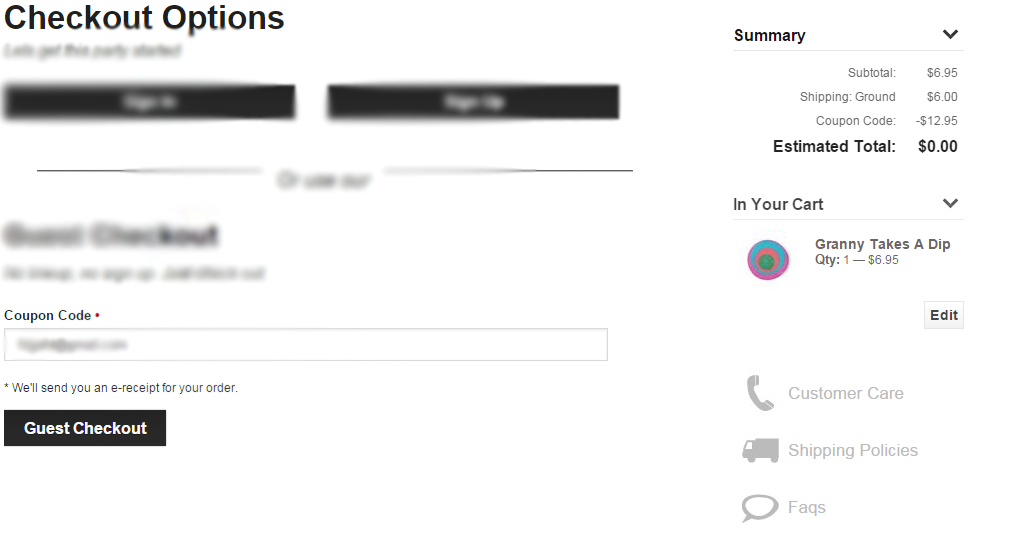The image size is (1027, 553).
Task: Open the Faqs link
Action: (807, 508)
